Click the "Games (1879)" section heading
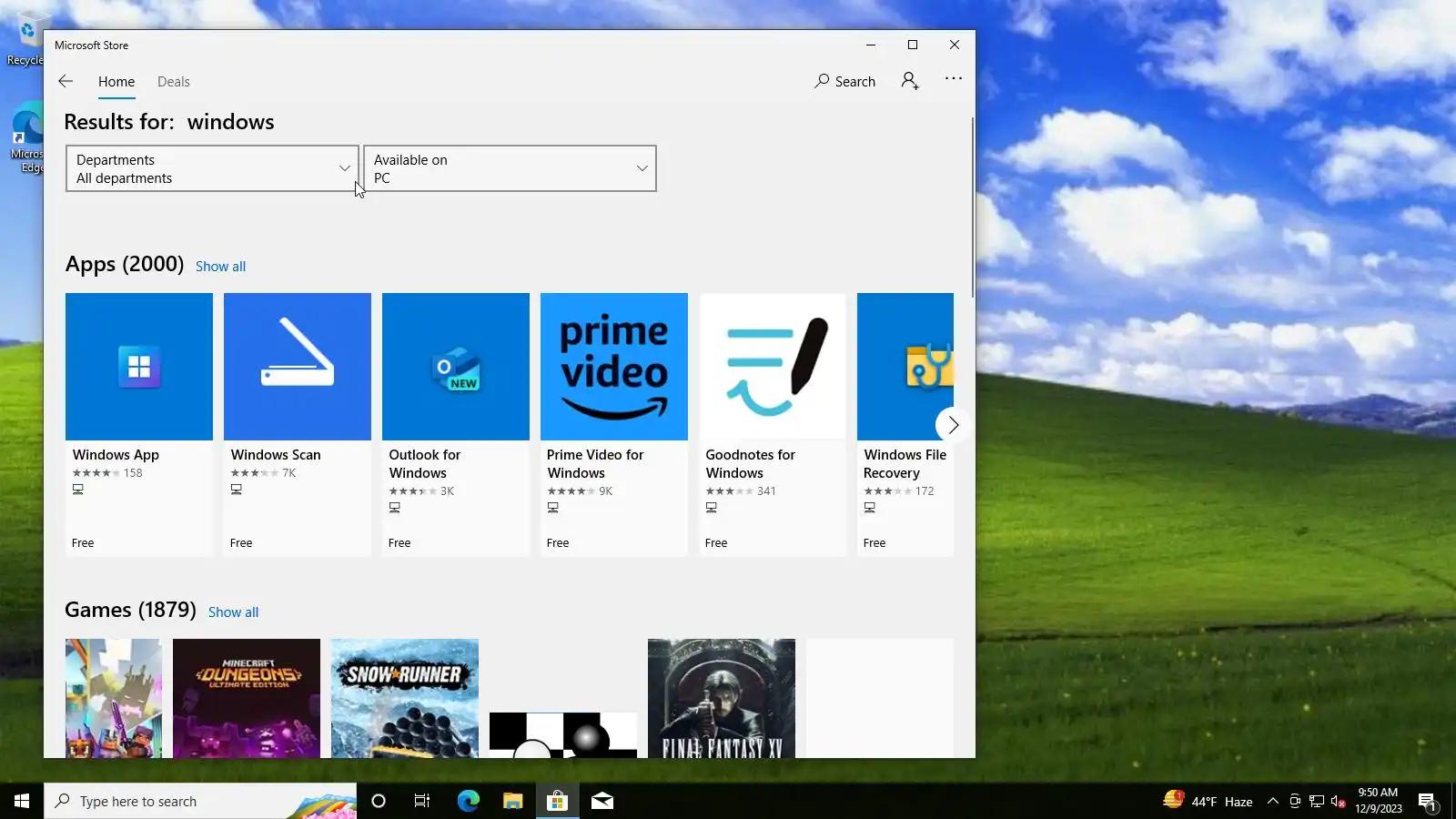This screenshot has height=819, width=1456. click(131, 610)
